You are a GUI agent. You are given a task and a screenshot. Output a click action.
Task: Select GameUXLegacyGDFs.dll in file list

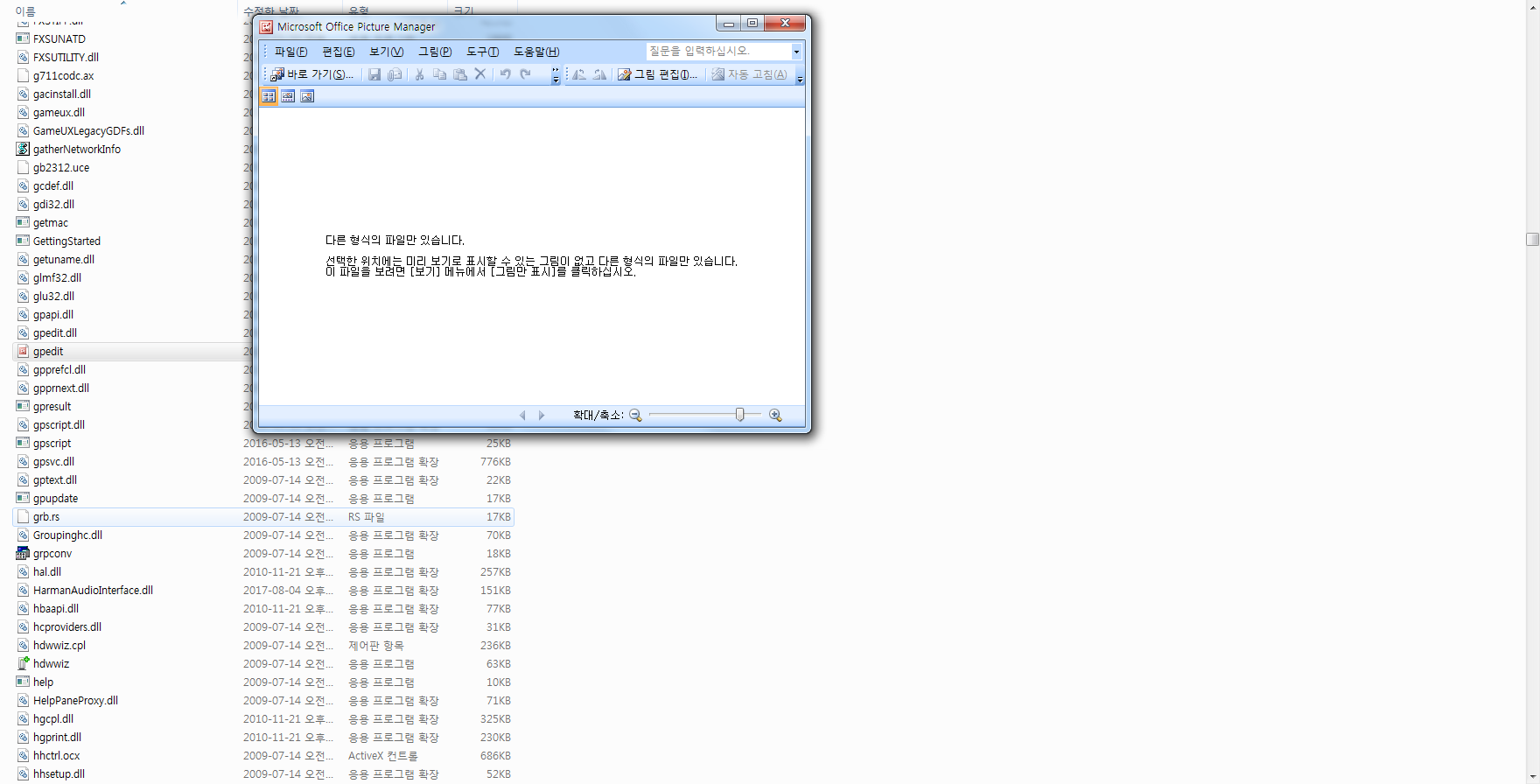point(88,131)
